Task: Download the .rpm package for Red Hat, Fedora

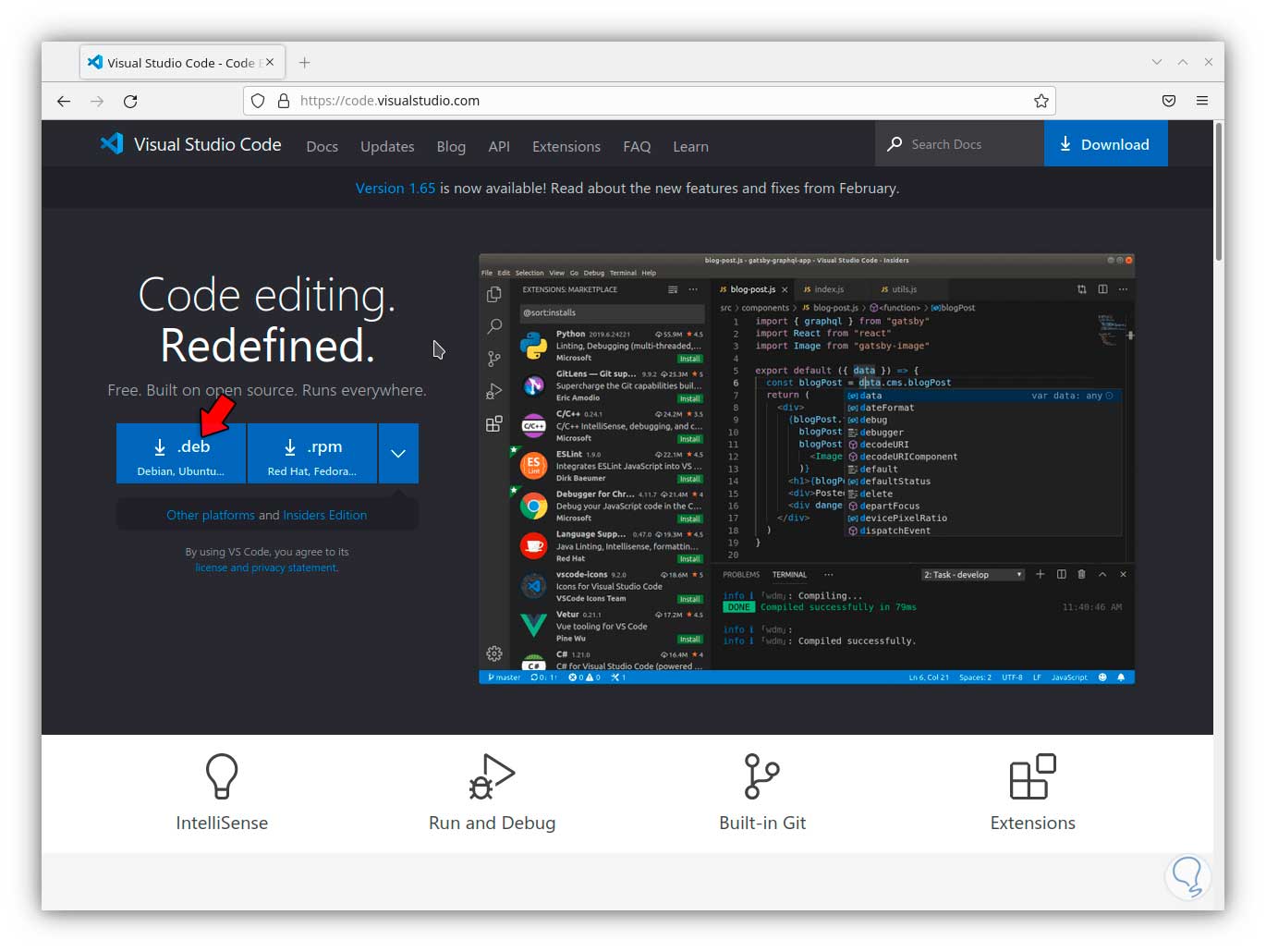Action: coord(312,453)
